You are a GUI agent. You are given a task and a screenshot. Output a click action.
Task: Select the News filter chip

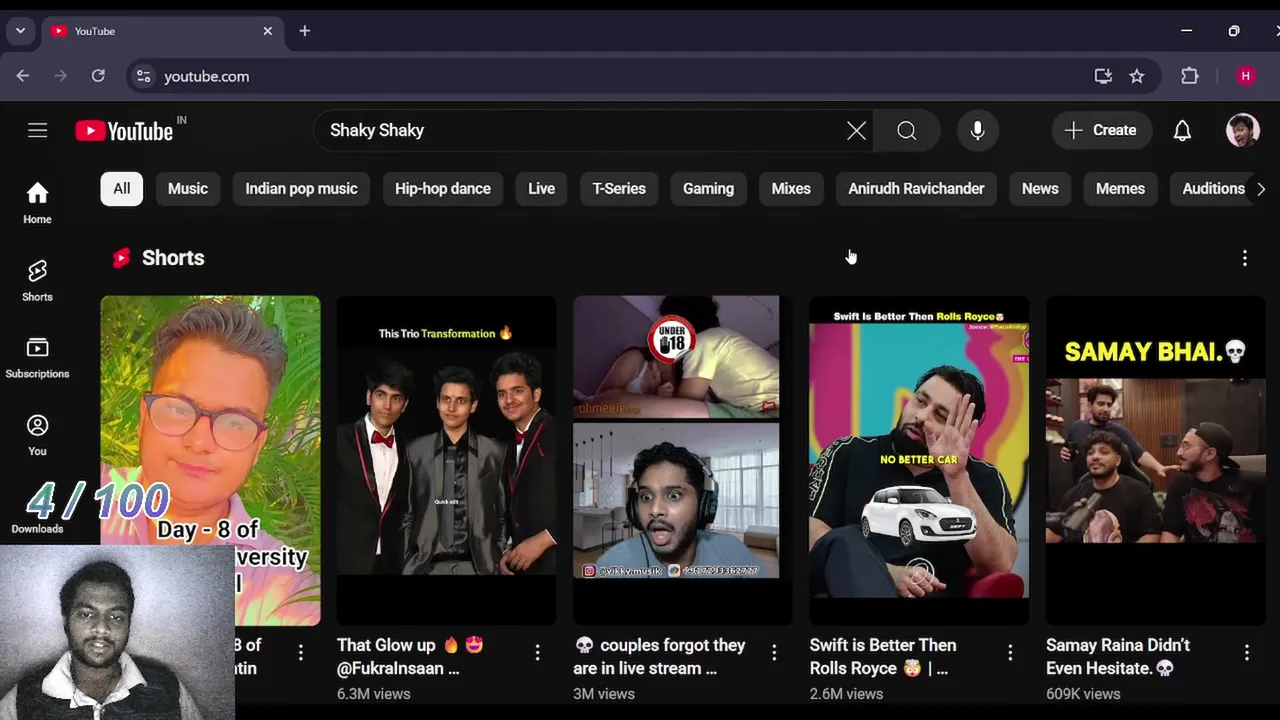click(1040, 188)
